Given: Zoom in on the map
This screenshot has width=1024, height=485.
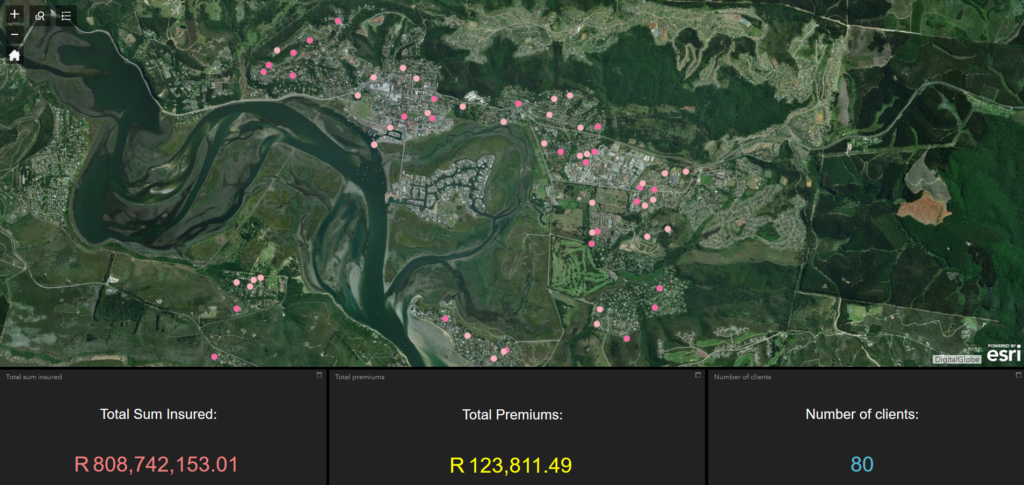Looking at the screenshot, I should (14, 15).
